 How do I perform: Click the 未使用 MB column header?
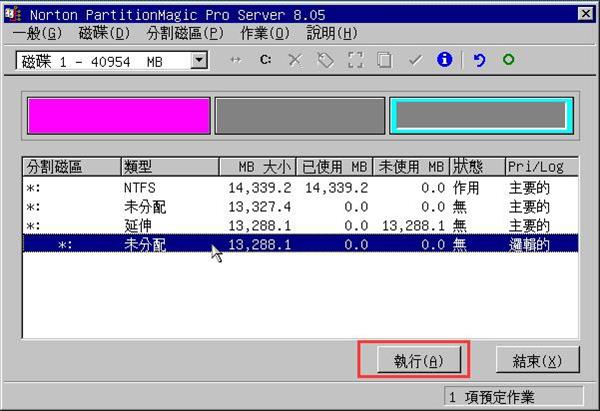411,167
